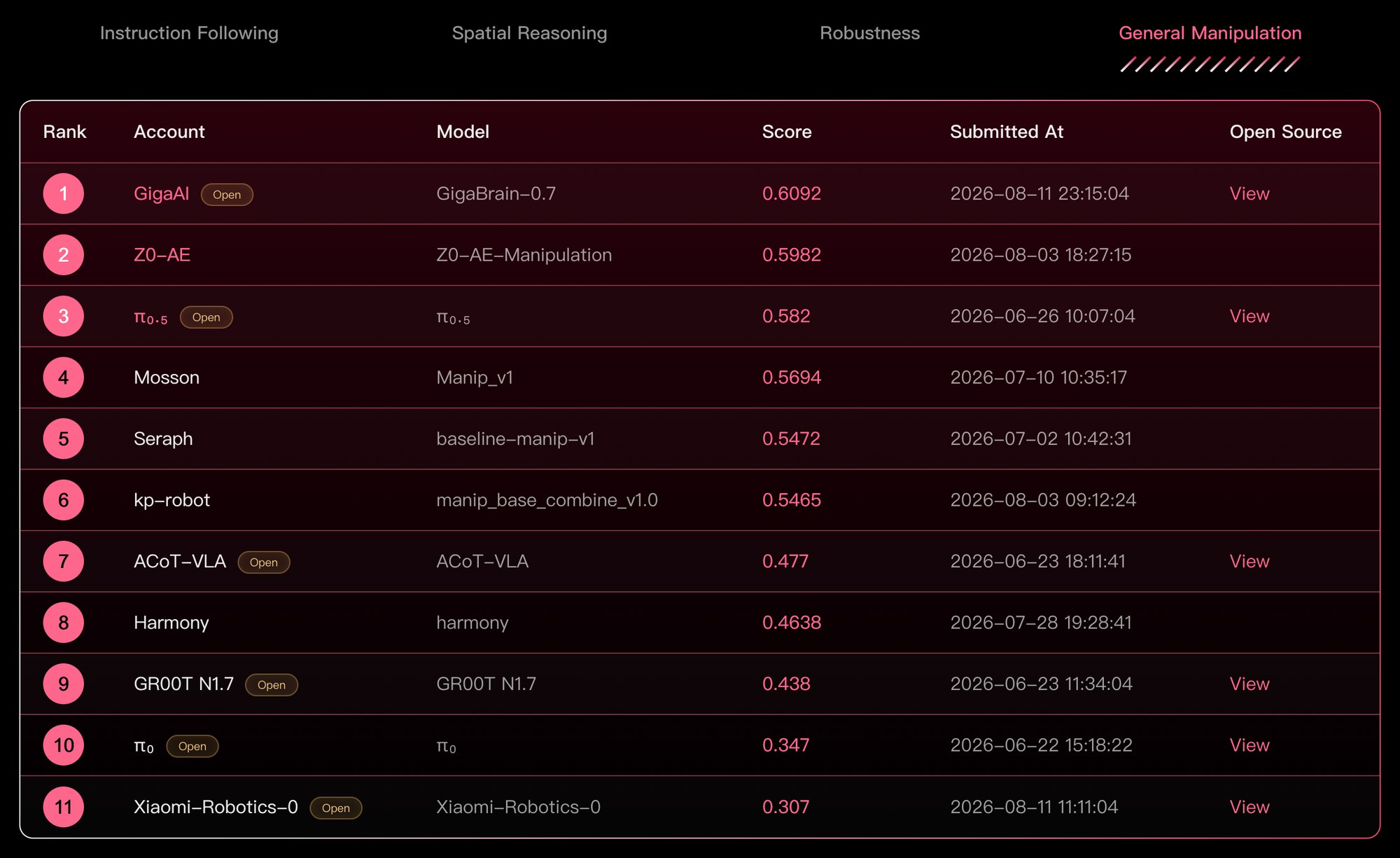This screenshot has height=858, width=1400.
Task: Click the Account column header
Action: coord(169,132)
